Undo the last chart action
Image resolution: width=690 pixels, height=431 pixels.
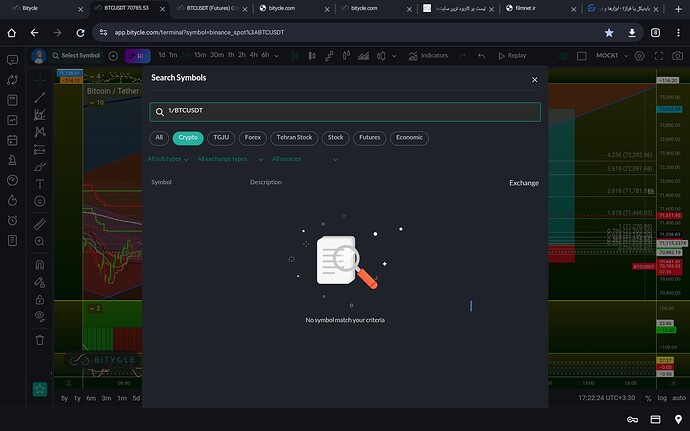pyautogui.click(x=481, y=56)
